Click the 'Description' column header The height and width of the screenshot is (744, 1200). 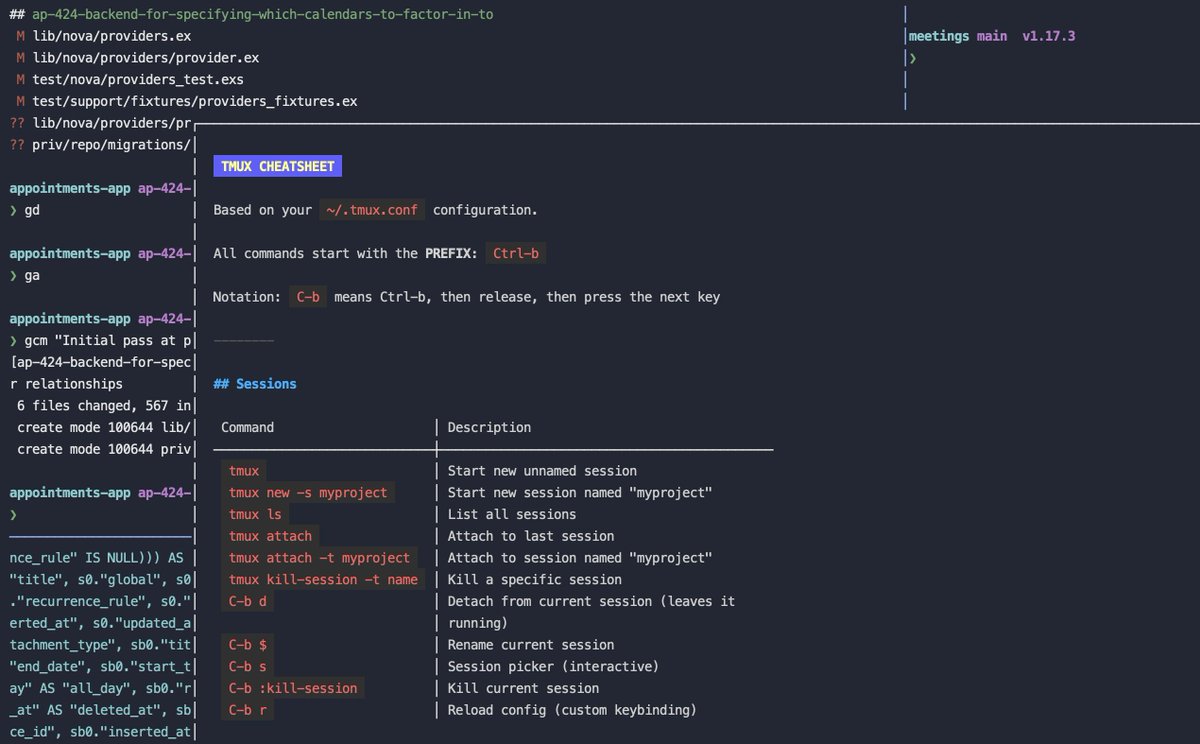click(x=489, y=427)
